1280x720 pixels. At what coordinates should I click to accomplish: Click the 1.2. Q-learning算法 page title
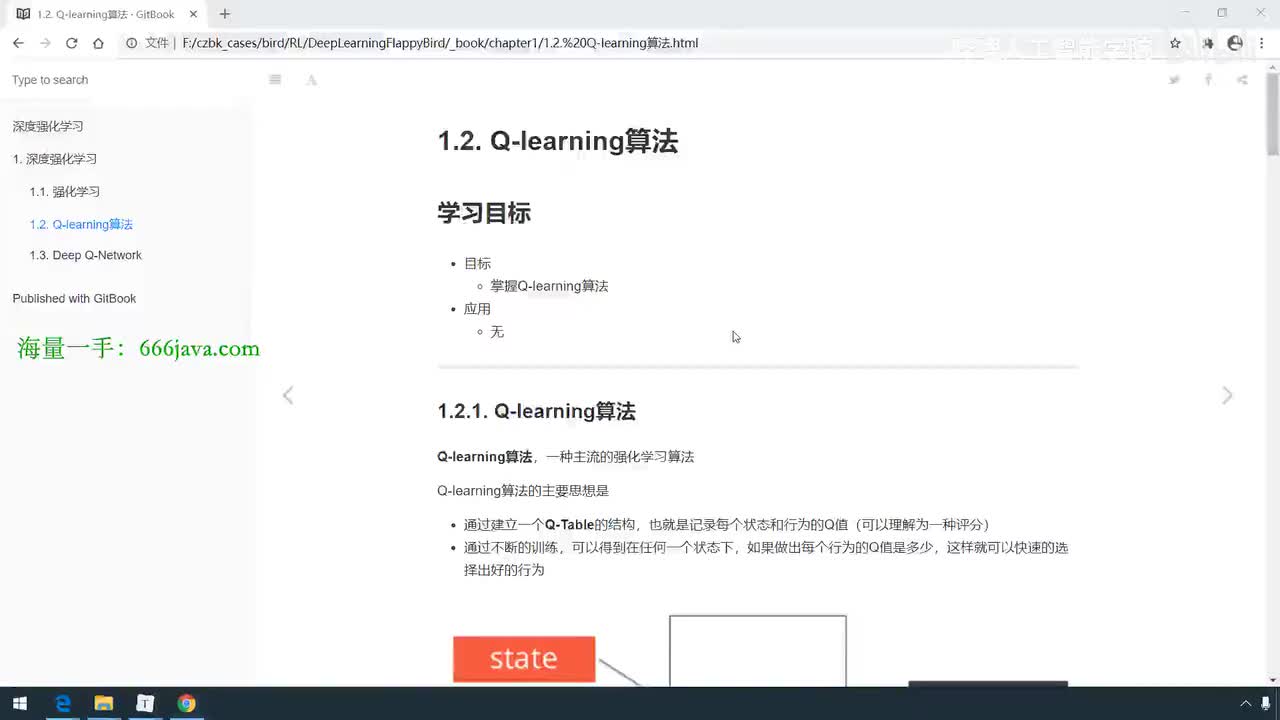pos(558,141)
